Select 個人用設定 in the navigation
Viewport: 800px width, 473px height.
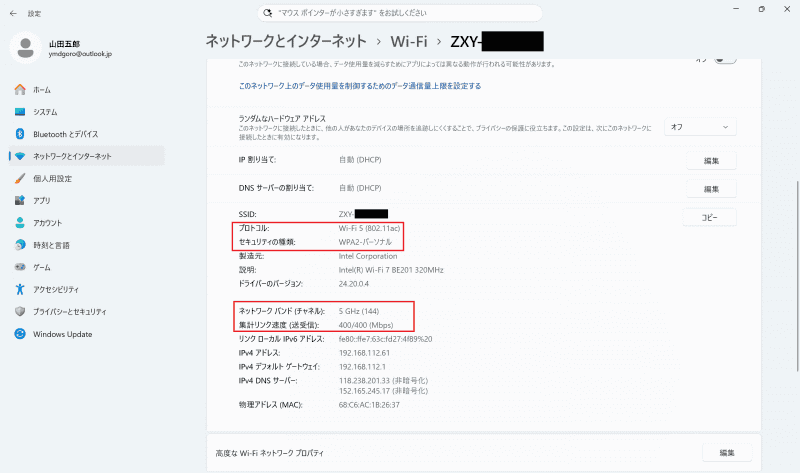87,179
